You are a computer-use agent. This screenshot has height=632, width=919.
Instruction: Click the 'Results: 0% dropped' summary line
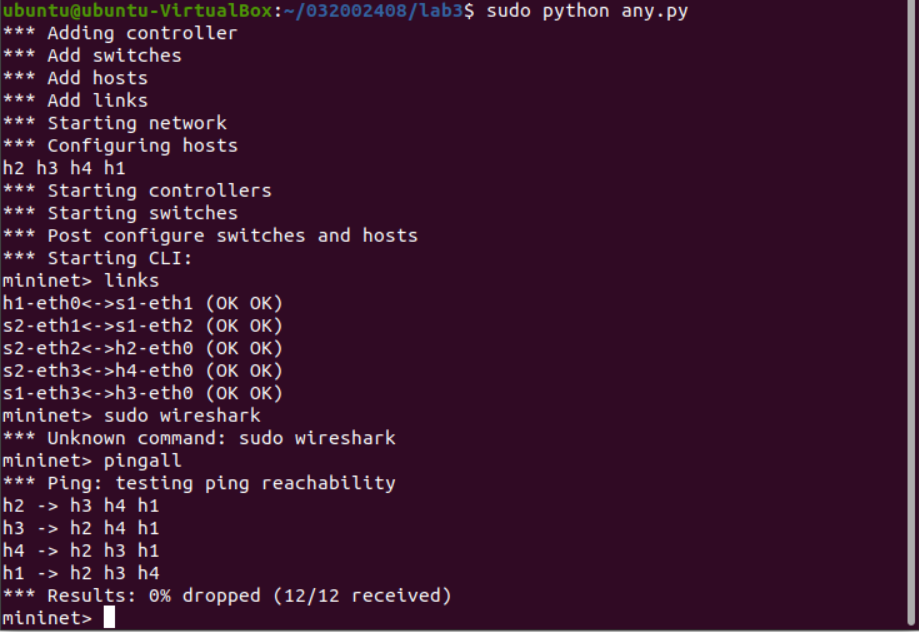pos(227,596)
